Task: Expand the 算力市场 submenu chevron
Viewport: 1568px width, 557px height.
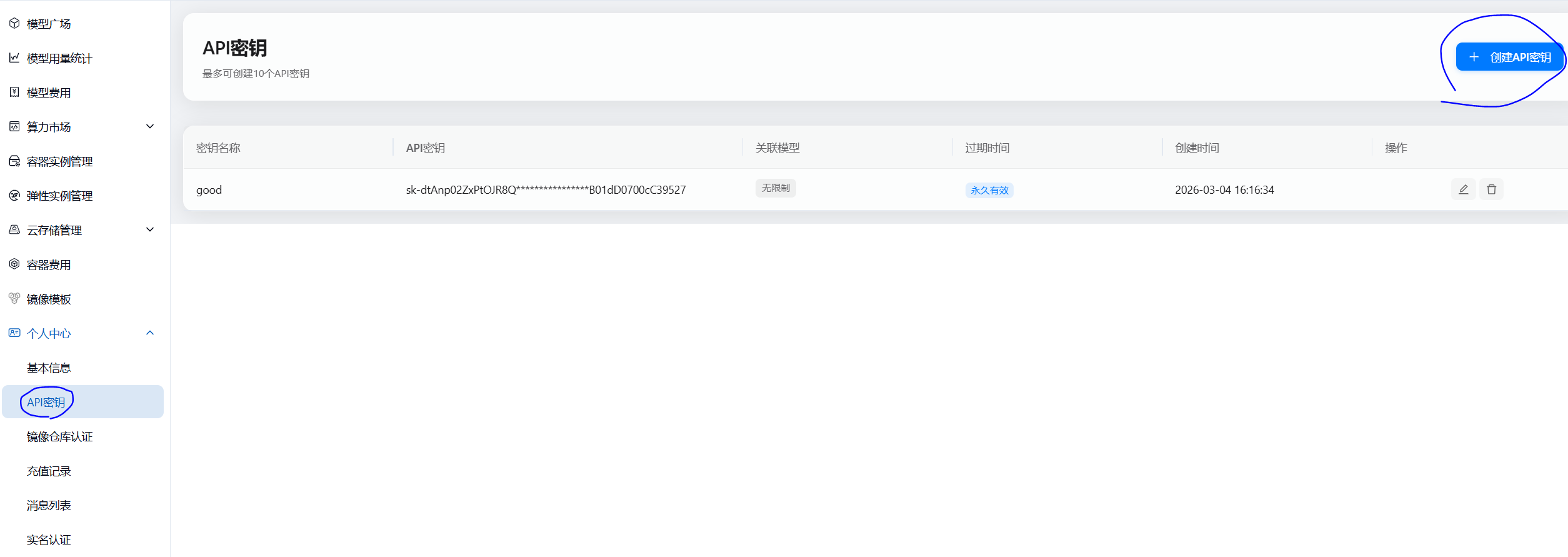Action: click(x=150, y=127)
